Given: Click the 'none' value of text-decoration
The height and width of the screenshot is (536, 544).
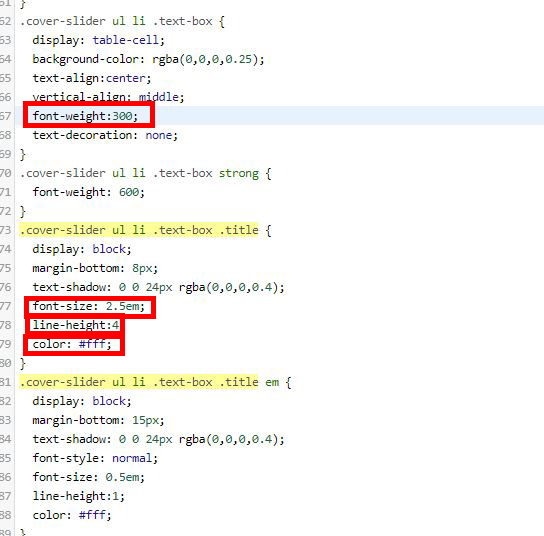Looking at the screenshot, I should click(158, 135).
